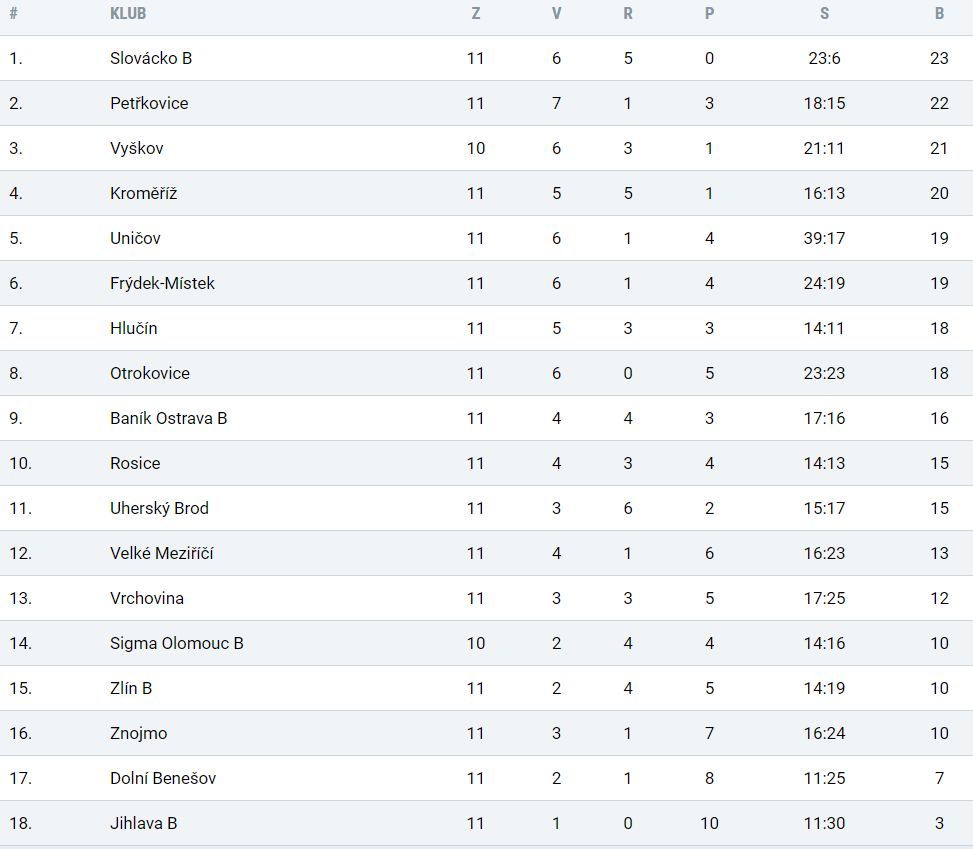Sort by the KLUB column header
Screen dimensions: 973x849
128,14
